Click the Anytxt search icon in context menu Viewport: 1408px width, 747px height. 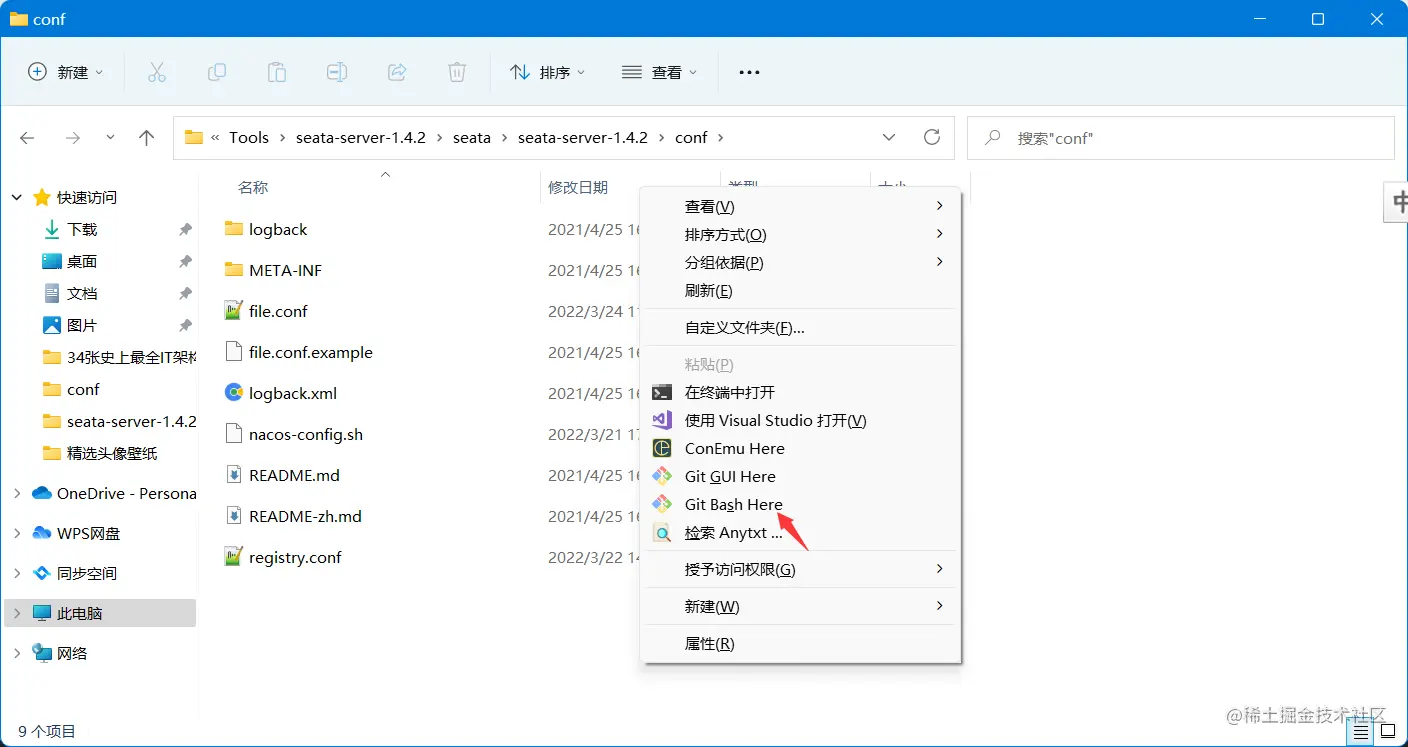662,533
